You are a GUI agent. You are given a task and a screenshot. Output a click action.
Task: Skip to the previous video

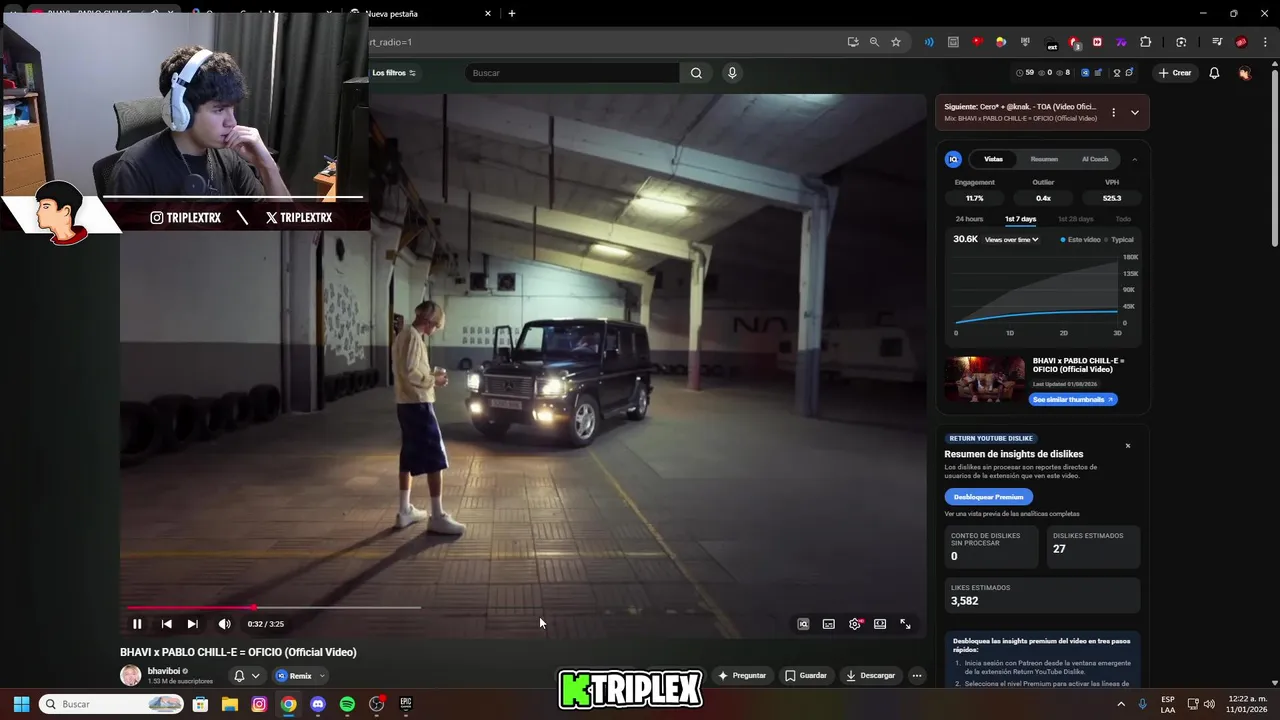coord(166,624)
